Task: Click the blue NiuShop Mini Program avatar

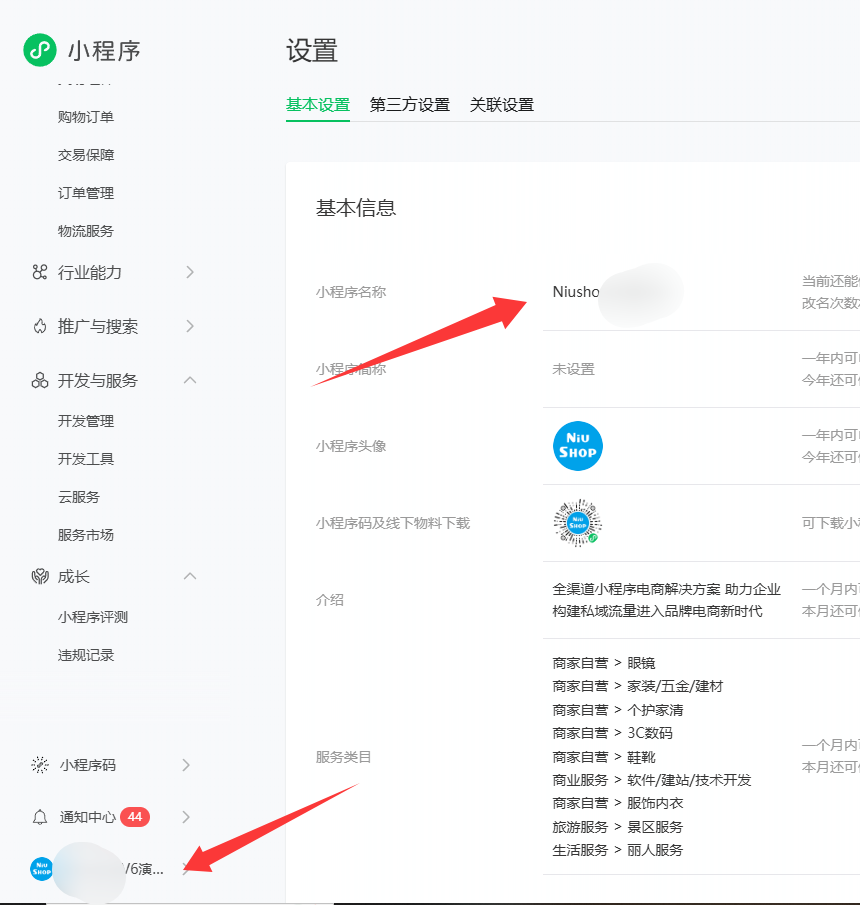Action: click(578, 446)
